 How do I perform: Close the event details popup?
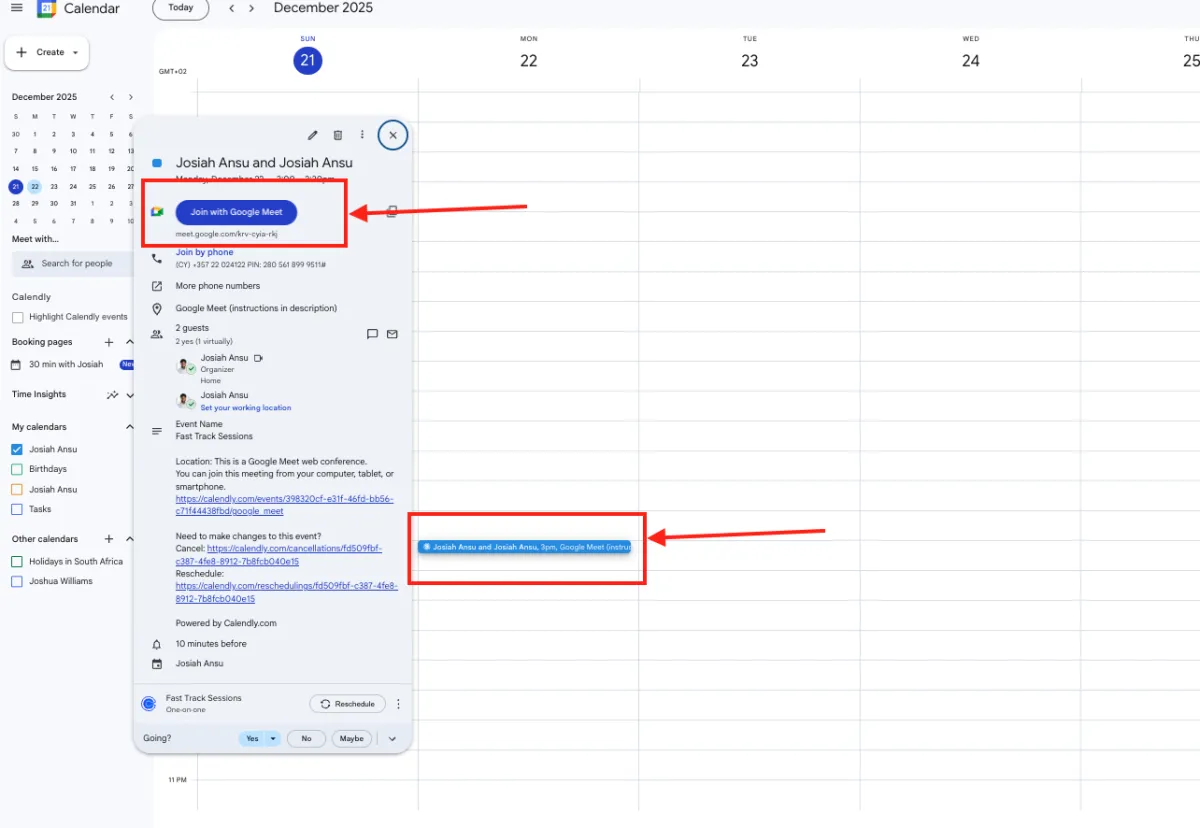pyautogui.click(x=393, y=135)
